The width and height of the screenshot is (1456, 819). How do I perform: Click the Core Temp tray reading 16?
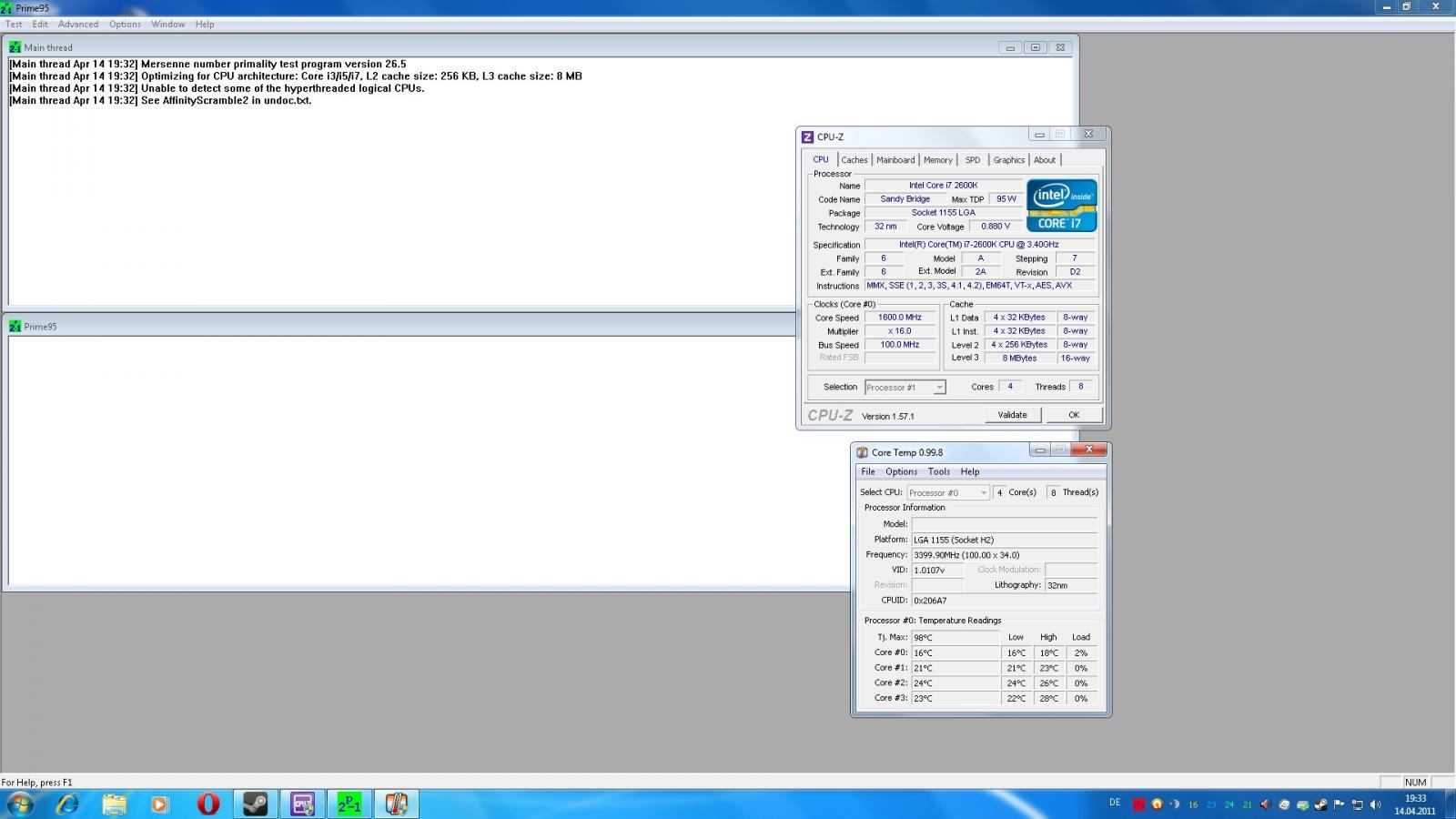[x=1193, y=804]
